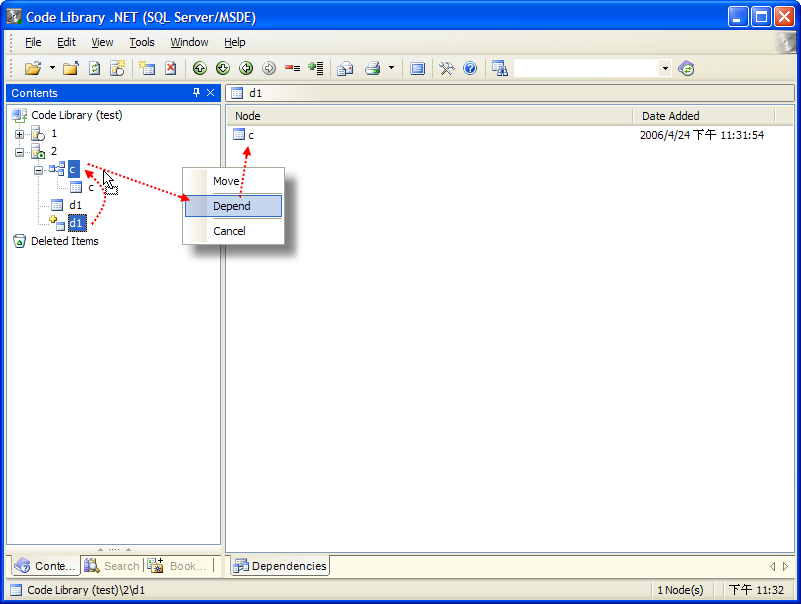801x604 pixels.
Task: Choose Move in the drop context menu
Action: pyautogui.click(x=233, y=181)
